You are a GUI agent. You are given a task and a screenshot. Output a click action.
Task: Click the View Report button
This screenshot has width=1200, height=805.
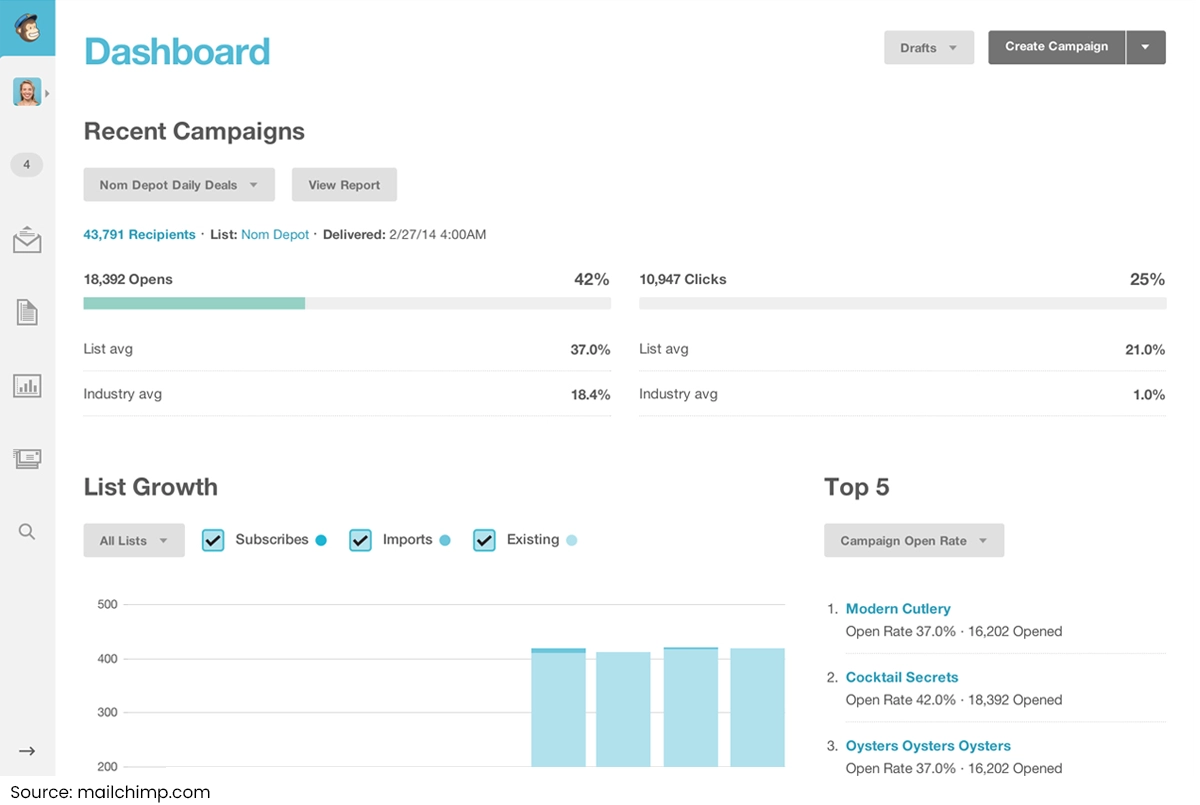tap(344, 185)
